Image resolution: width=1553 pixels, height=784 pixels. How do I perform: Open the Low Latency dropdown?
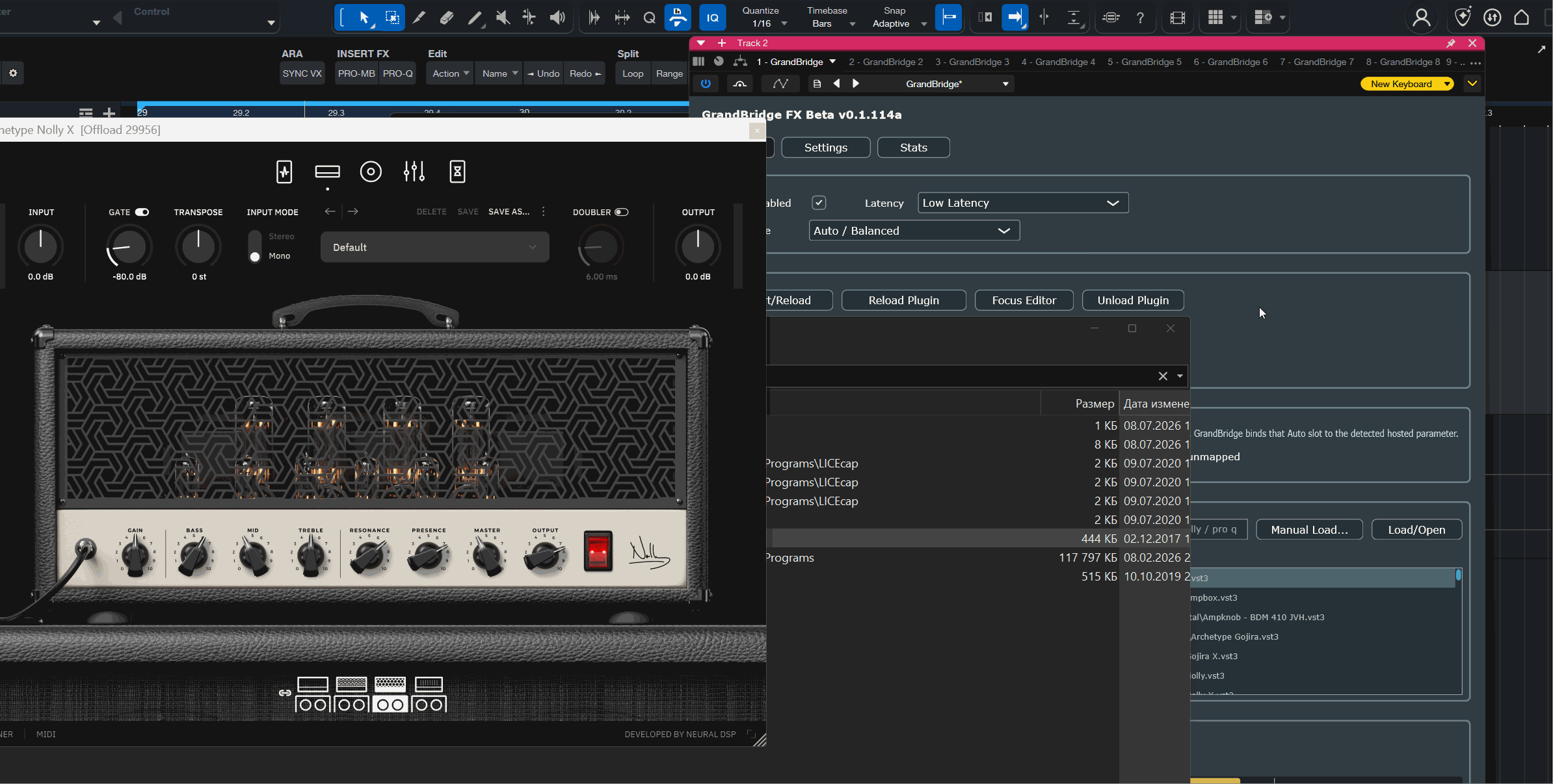pos(1023,203)
